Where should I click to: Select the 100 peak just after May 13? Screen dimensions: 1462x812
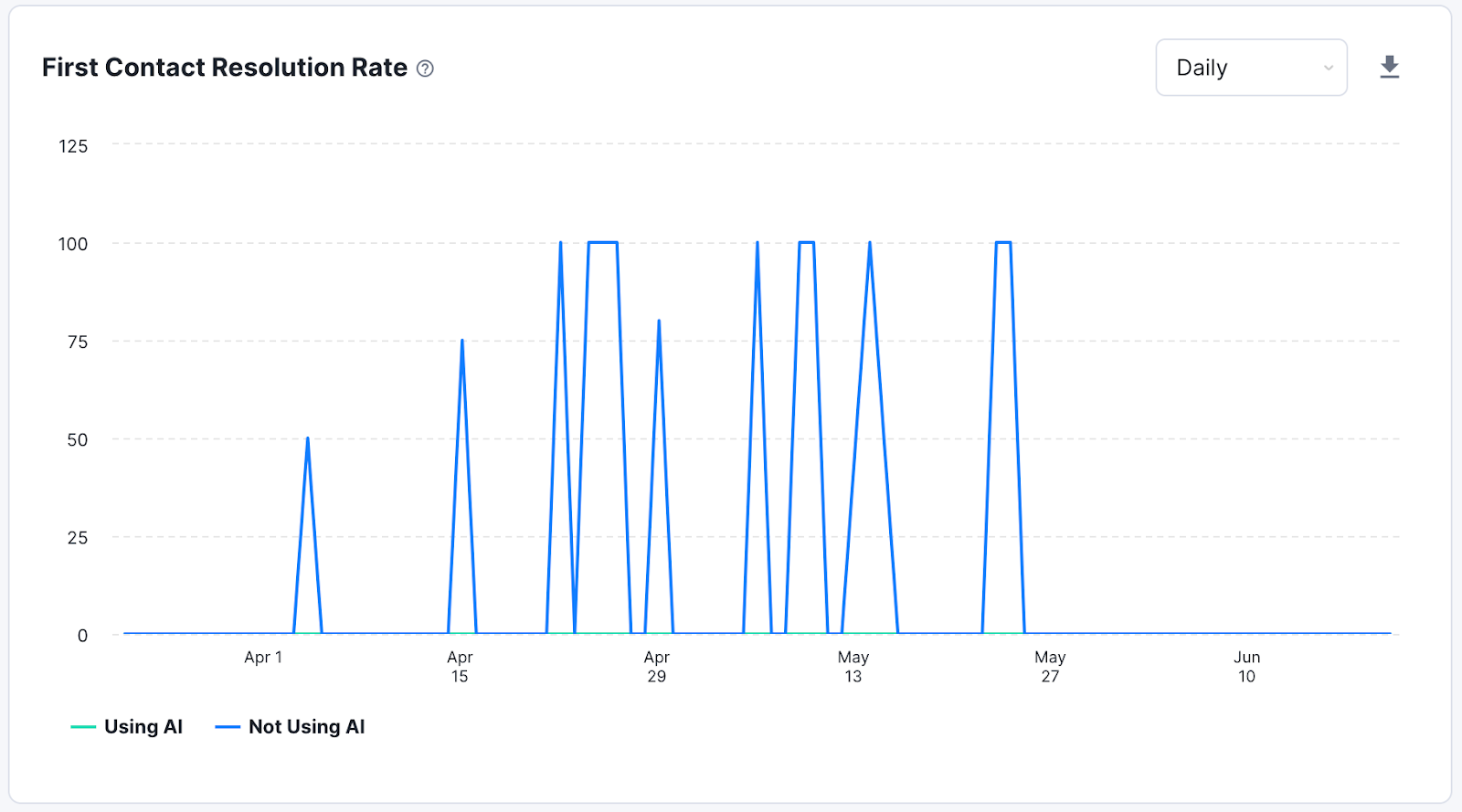pos(870,244)
